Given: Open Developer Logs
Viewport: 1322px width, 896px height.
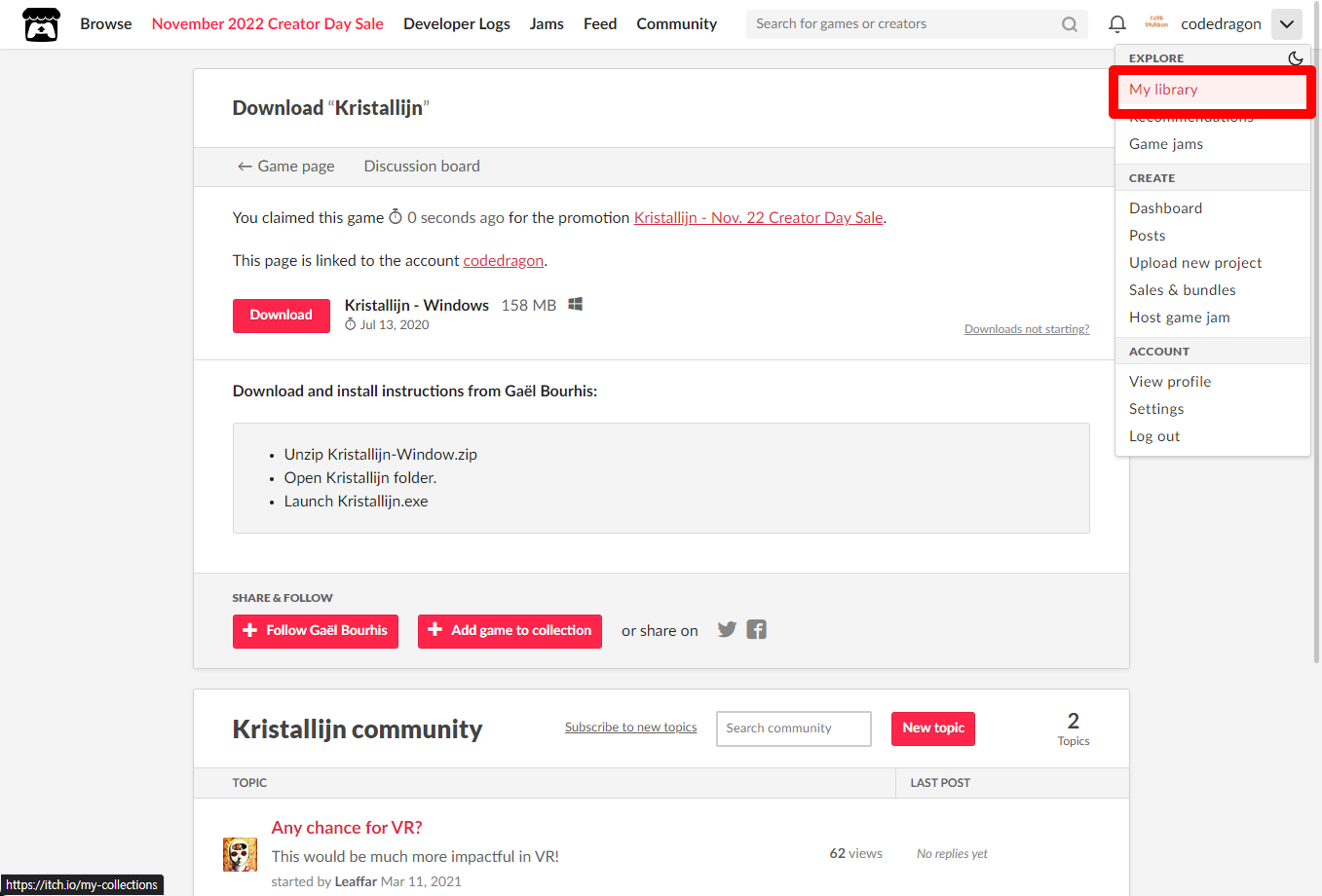Looking at the screenshot, I should pyautogui.click(x=457, y=23).
